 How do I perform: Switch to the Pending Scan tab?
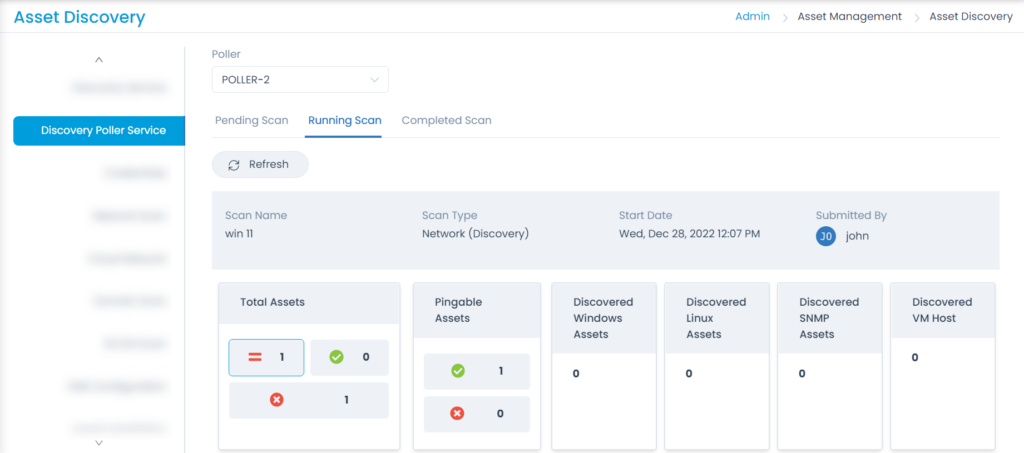point(251,120)
